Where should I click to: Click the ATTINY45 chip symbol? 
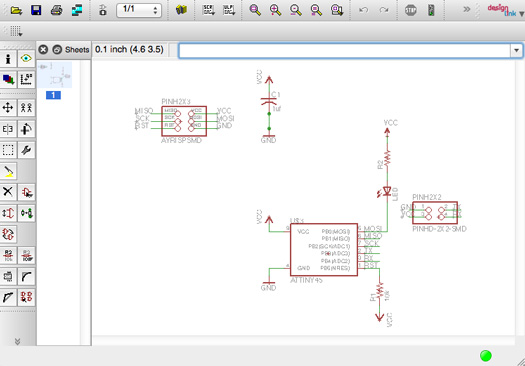[x=324, y=250]
